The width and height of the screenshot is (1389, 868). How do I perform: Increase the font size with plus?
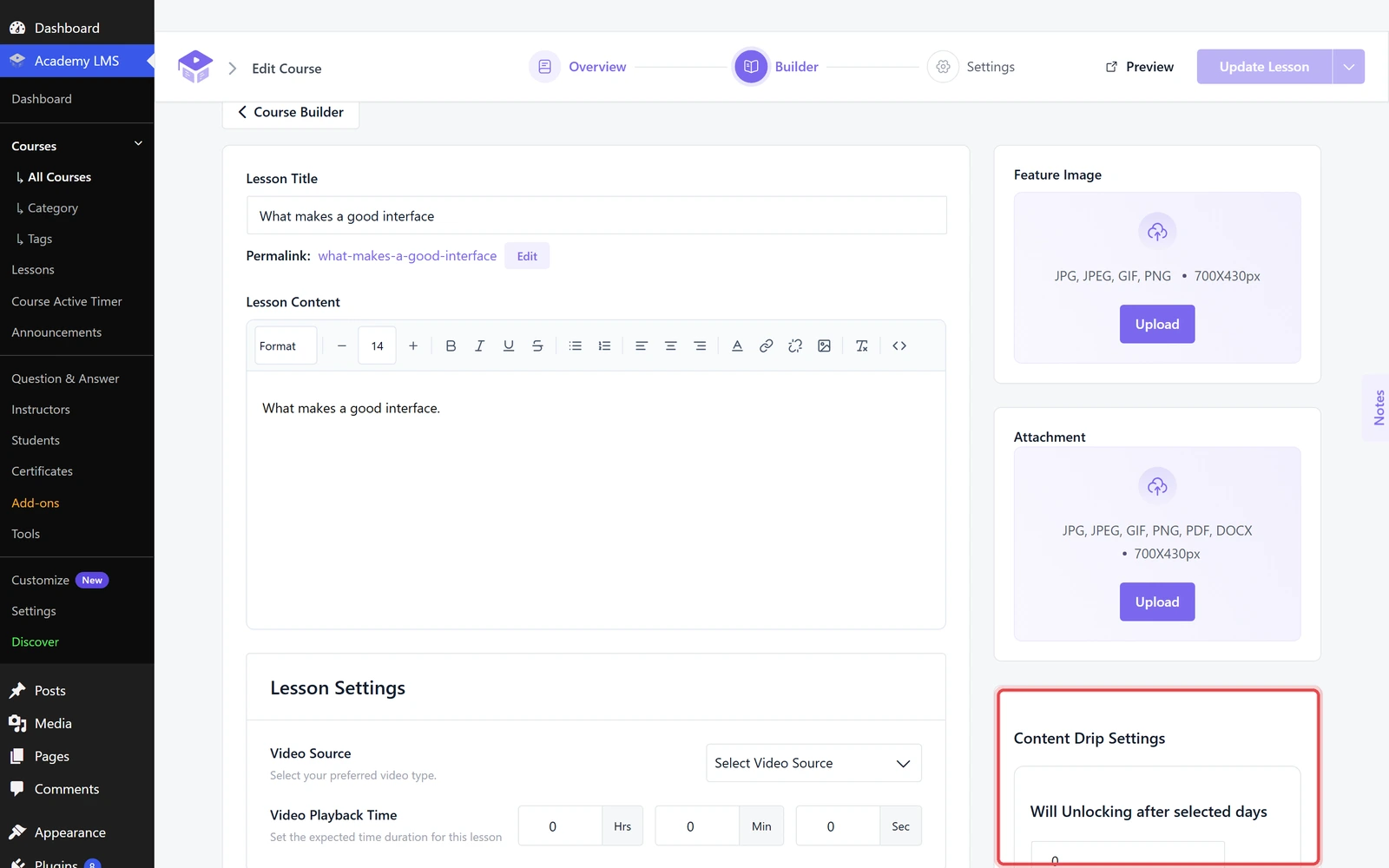413,345
